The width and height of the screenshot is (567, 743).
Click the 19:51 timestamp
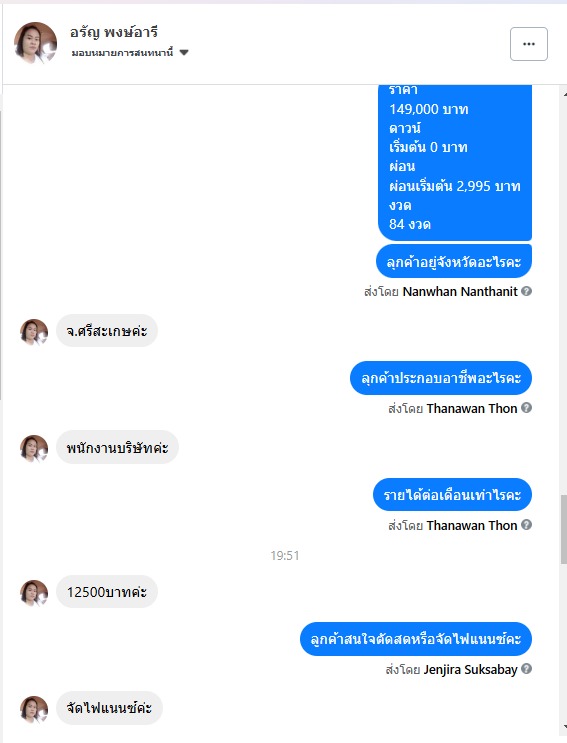click(285, 555)
